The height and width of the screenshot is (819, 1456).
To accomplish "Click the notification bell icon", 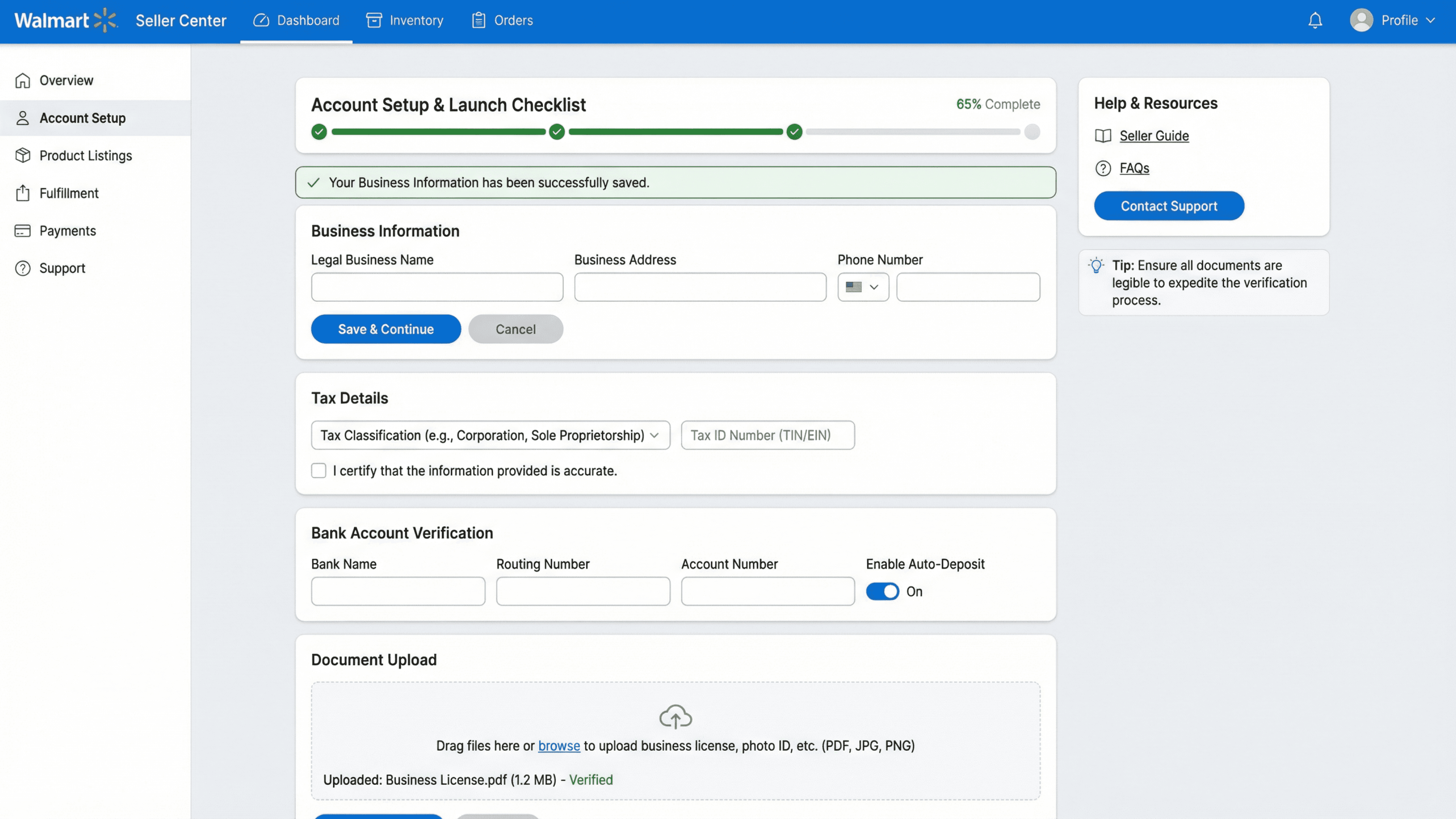I will click(x=1315, y=20).
